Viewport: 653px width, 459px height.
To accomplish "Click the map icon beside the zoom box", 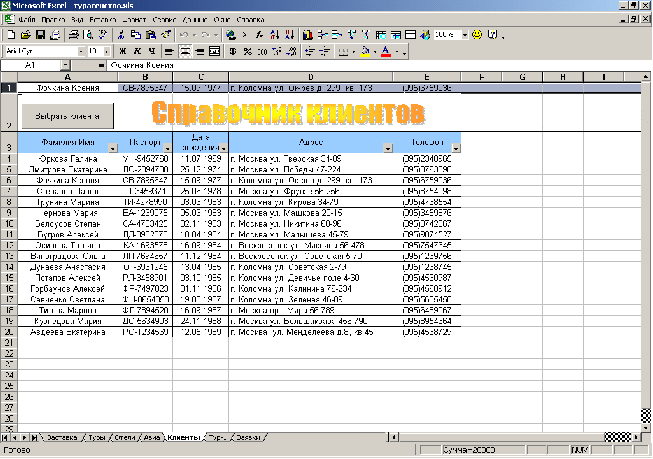I will point(425,35).
